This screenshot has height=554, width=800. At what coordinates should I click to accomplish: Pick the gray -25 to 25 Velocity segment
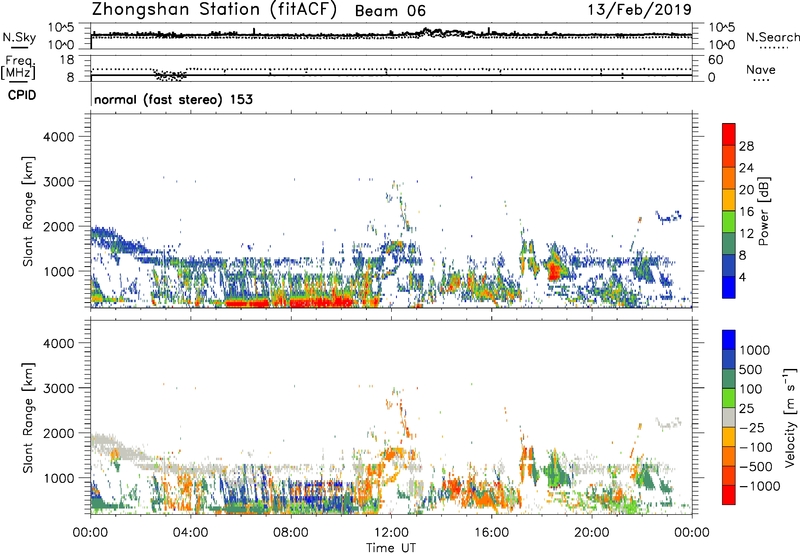point(729,417)
